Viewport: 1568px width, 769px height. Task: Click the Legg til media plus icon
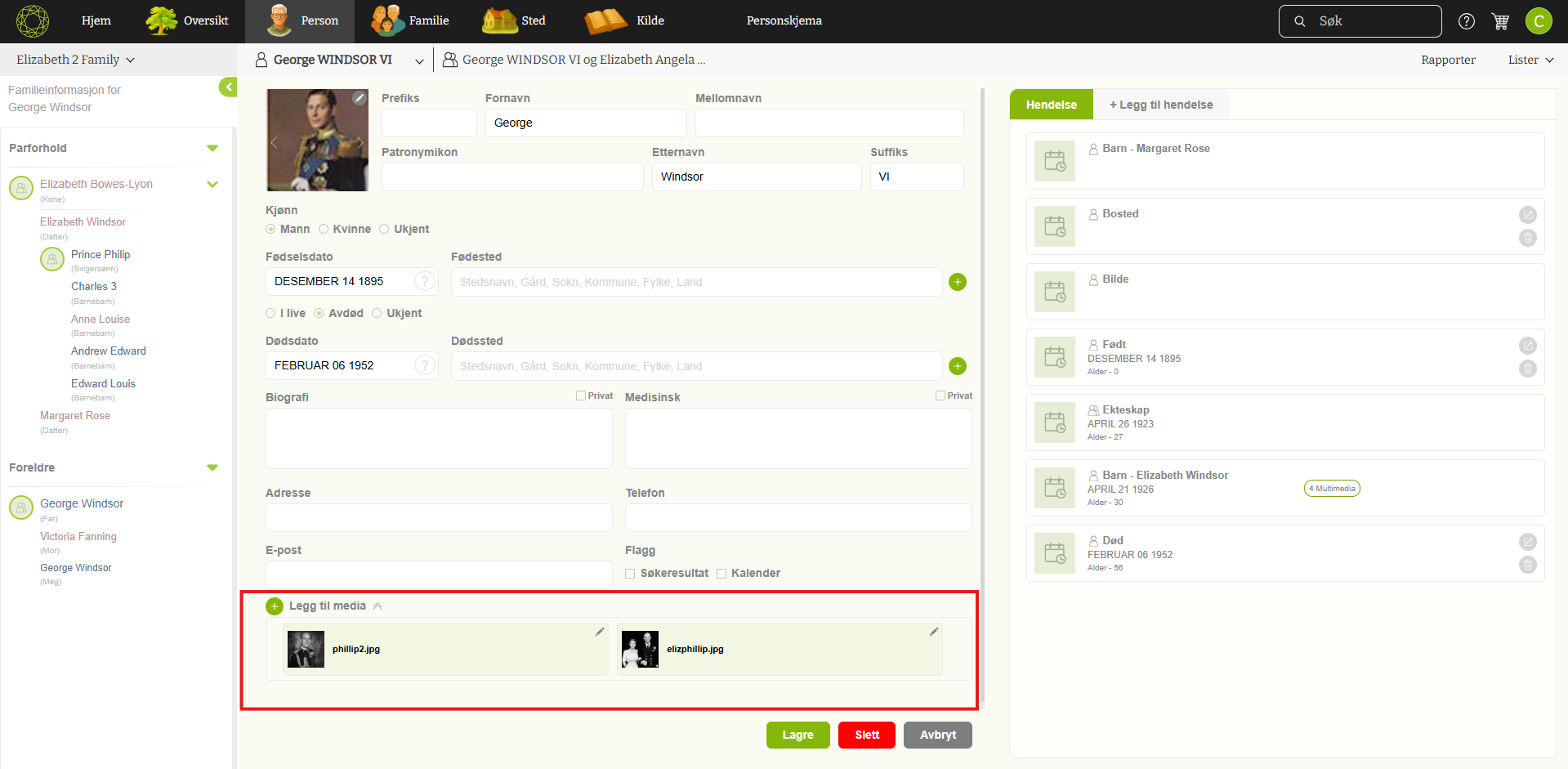(275, 606)
